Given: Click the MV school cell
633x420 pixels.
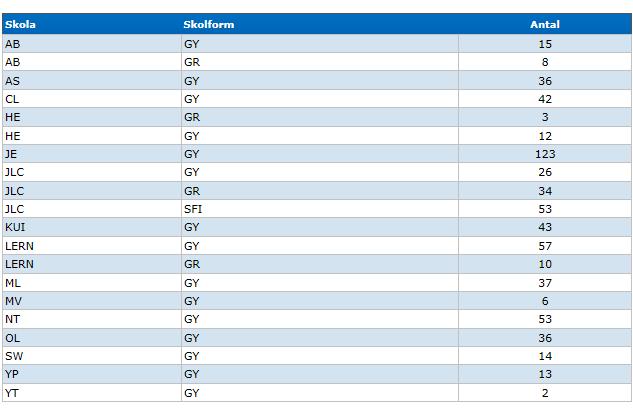Looking at the screenshot, I should 92,301.
